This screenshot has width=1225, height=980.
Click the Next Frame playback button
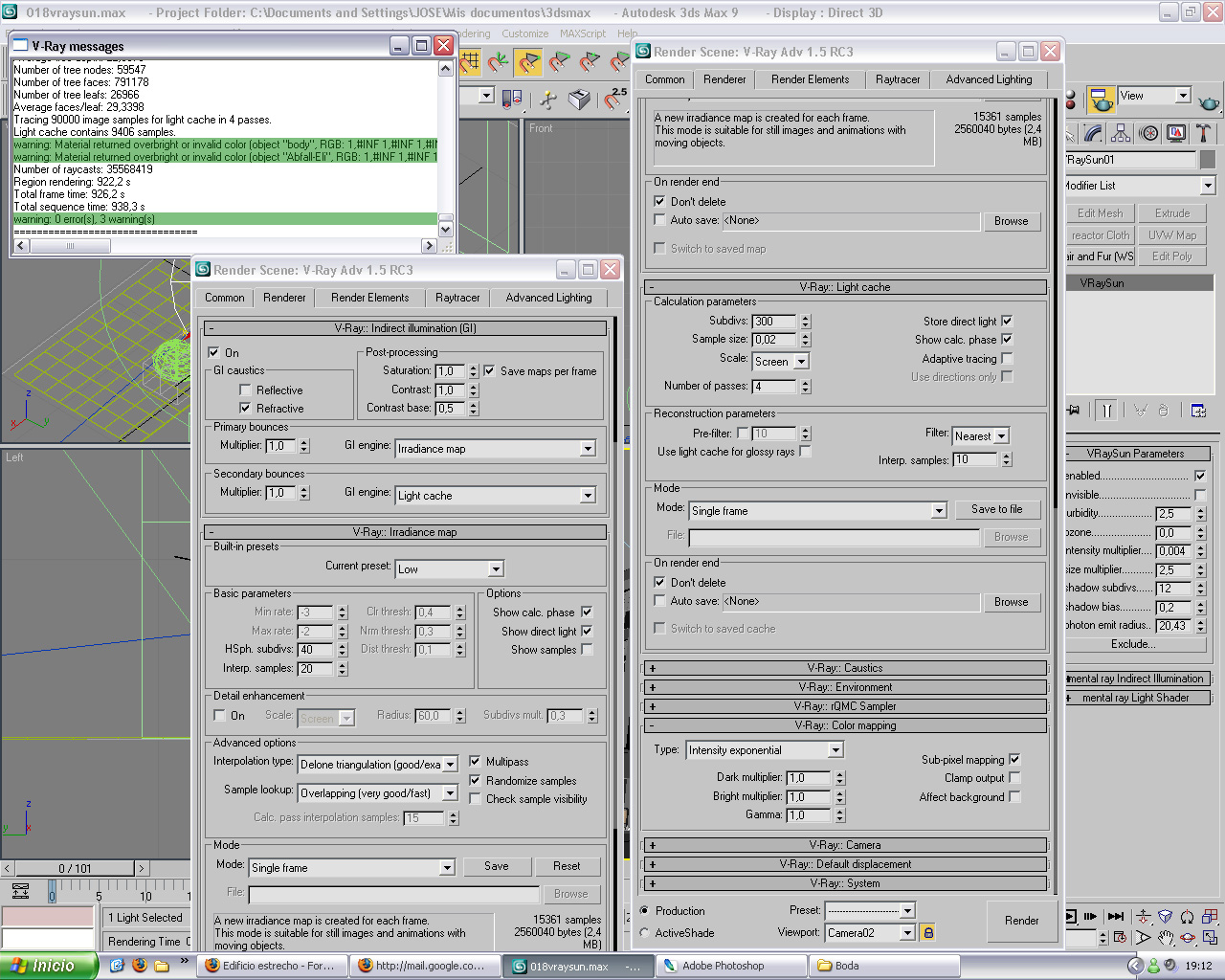[x=1090, y=916]
